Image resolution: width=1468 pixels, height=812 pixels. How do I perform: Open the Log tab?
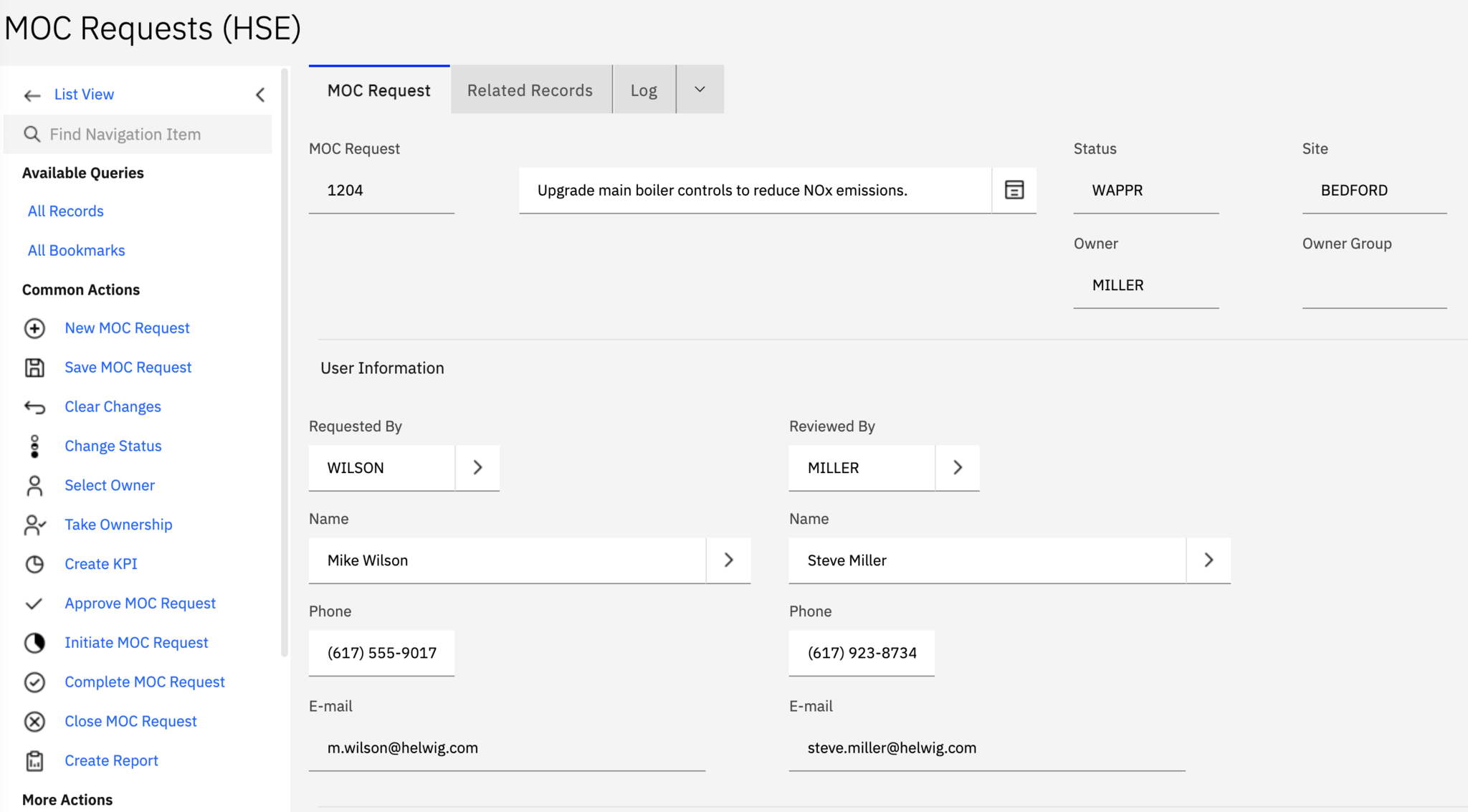click(644, 90)
